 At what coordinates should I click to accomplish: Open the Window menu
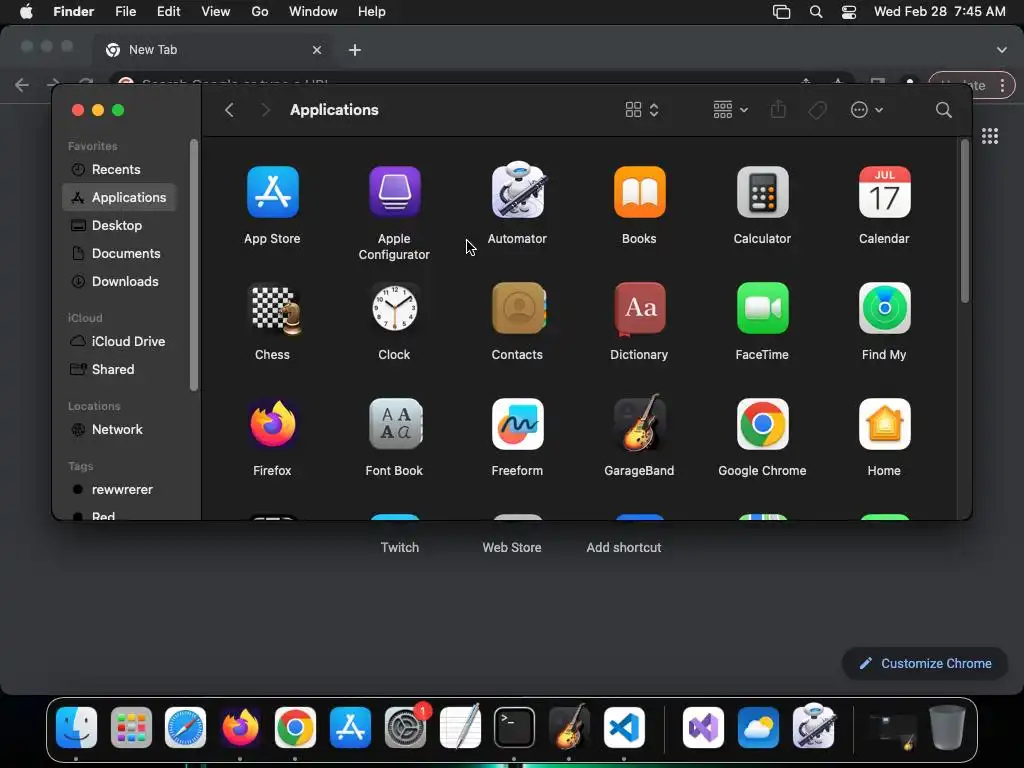[x=313, y=12]
